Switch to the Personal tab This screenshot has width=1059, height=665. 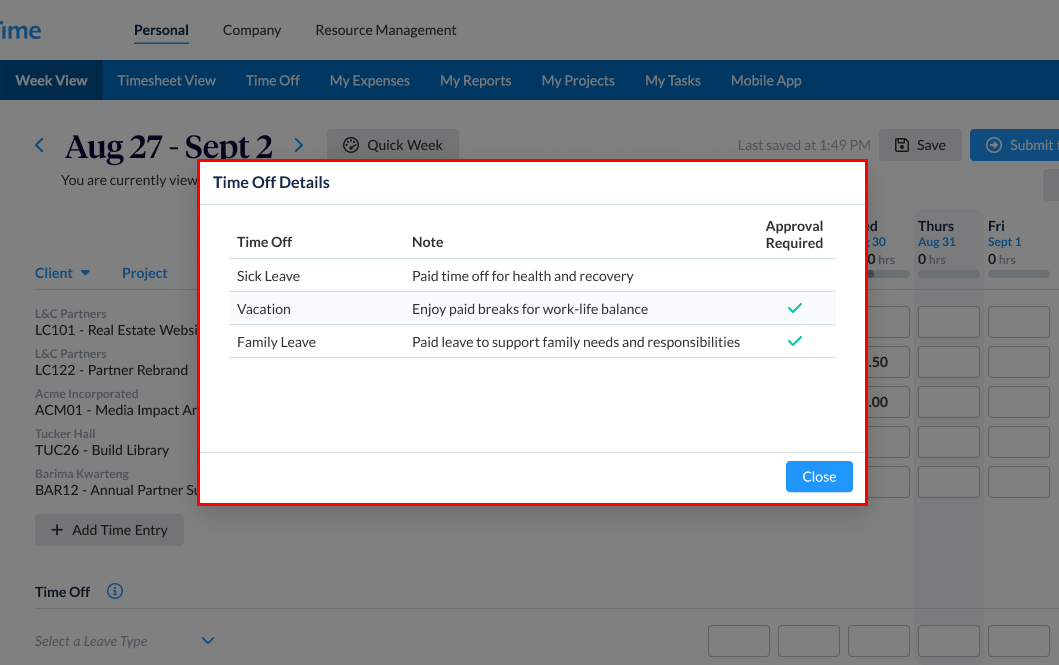(x=161, y=30)
